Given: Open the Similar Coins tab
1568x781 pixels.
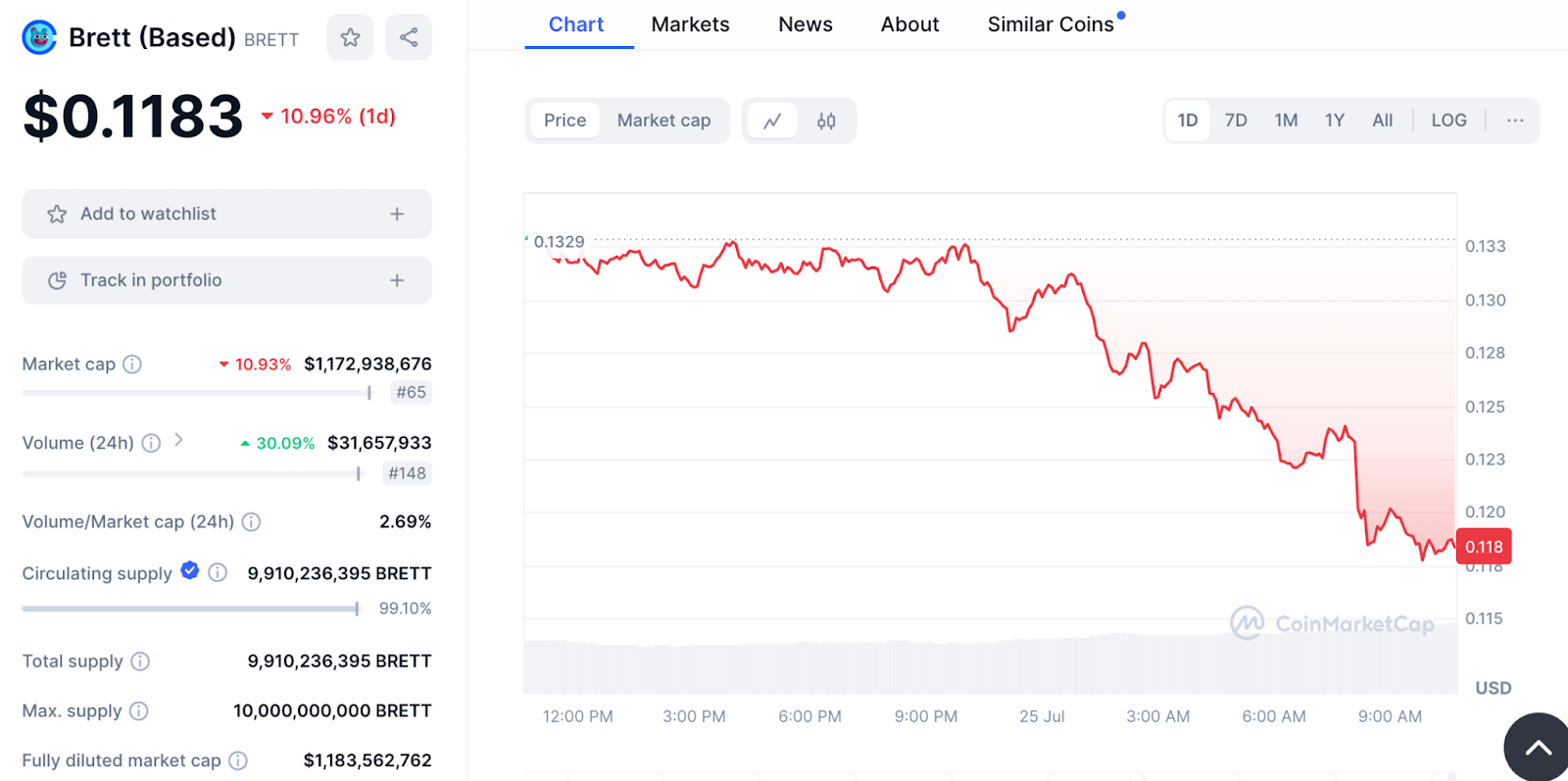Looking at the screenshot, I should coord(1051,24).
